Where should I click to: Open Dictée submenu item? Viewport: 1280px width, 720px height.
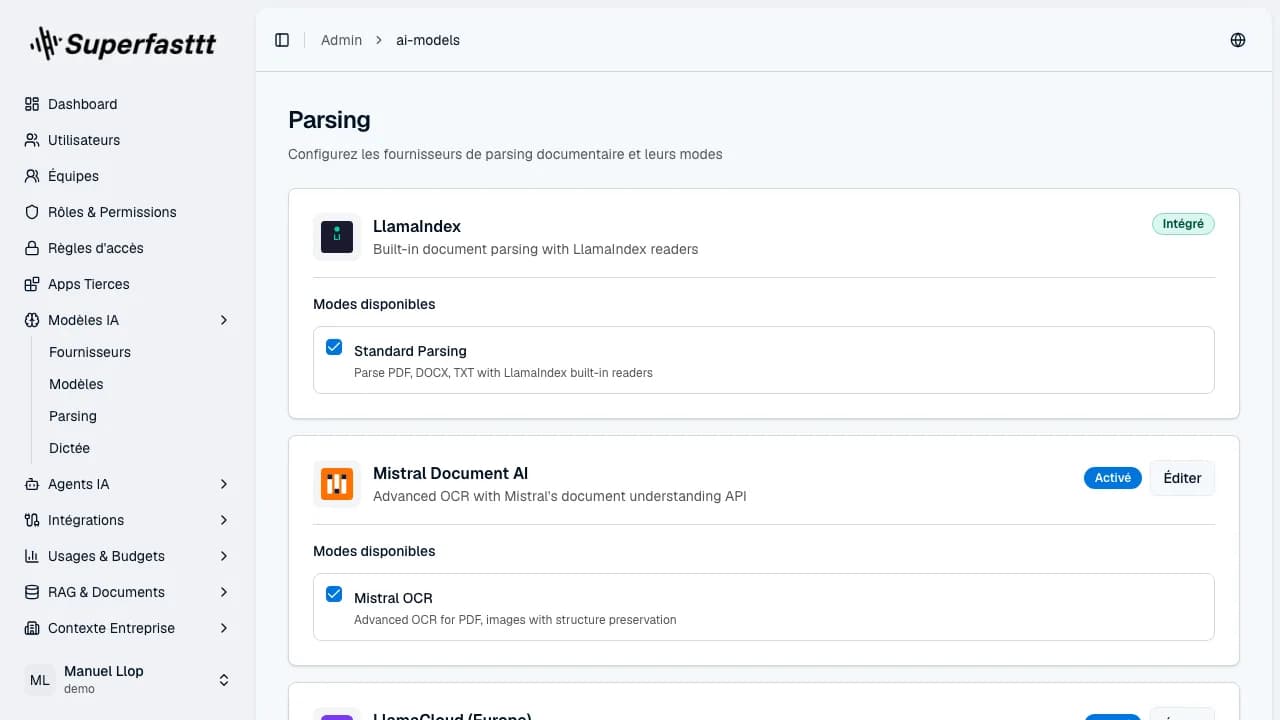(x=69, y=448)
